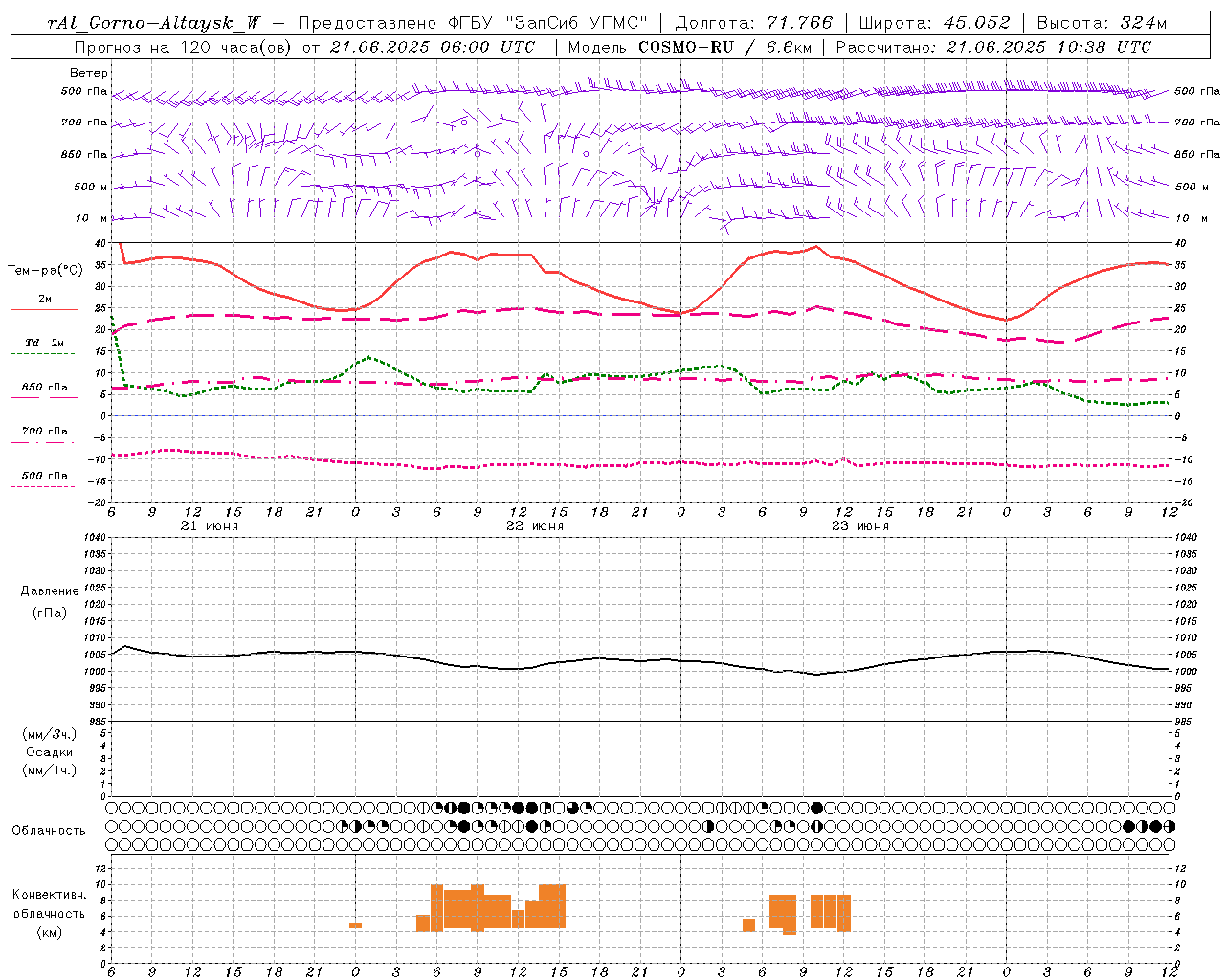The image size is (1225, 980).
Task: Click the Долгота: 71.766 header field
Action: pos(754,23)
